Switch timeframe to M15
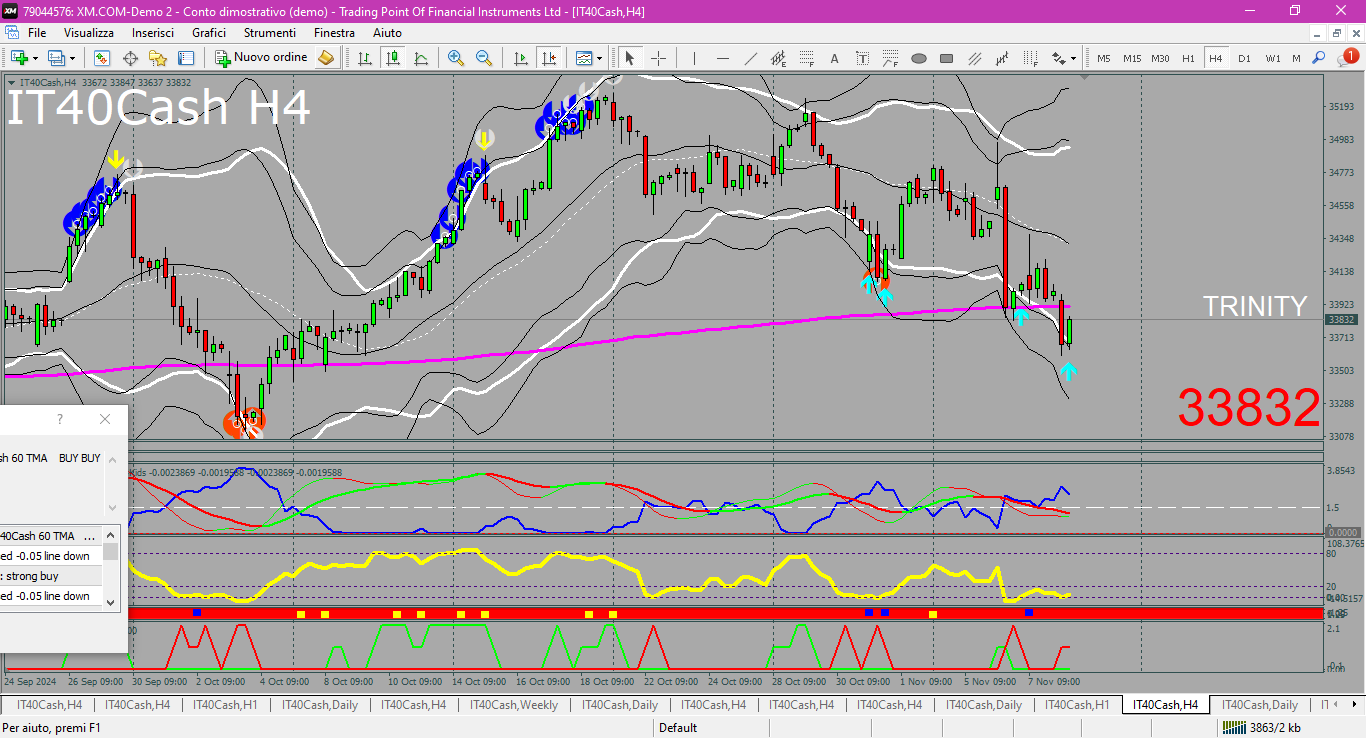Screen dimensions: 1366x738 pos(1131,58)
